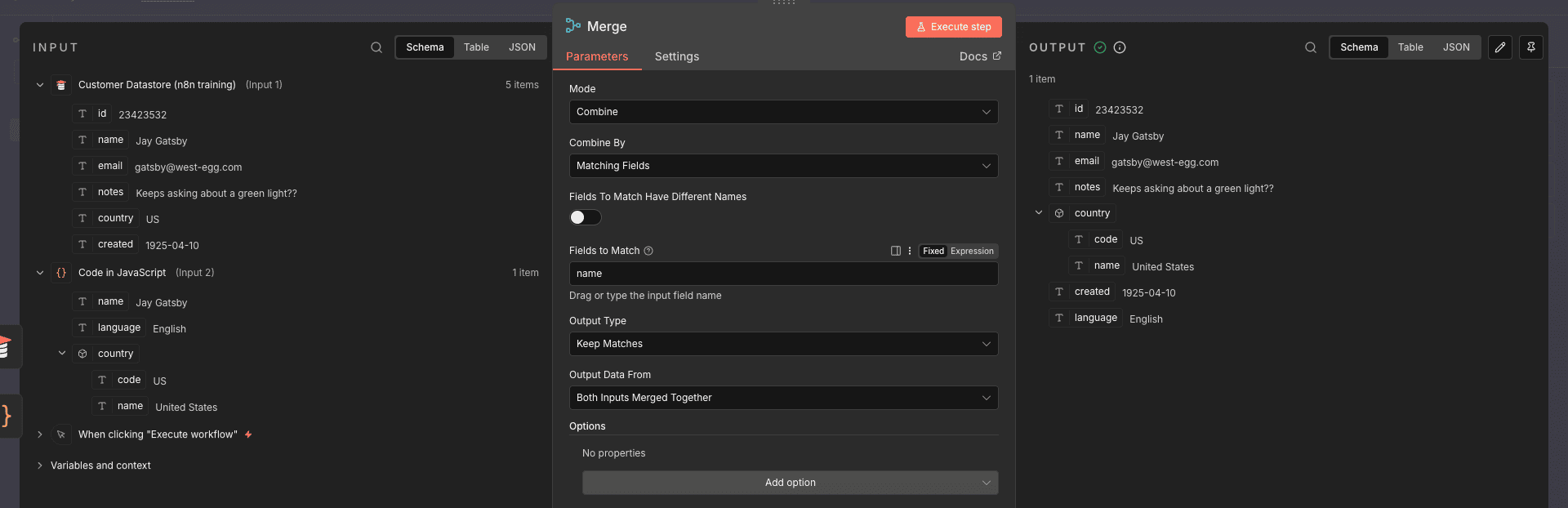Open the output info icon
This screenshot has height=508, width=1568.
coord(1120,47)
